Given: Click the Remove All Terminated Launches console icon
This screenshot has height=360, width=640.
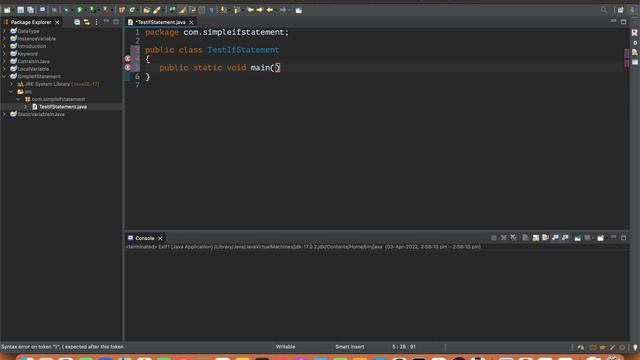Looking at the screenshot, I should tap(513, 238).
